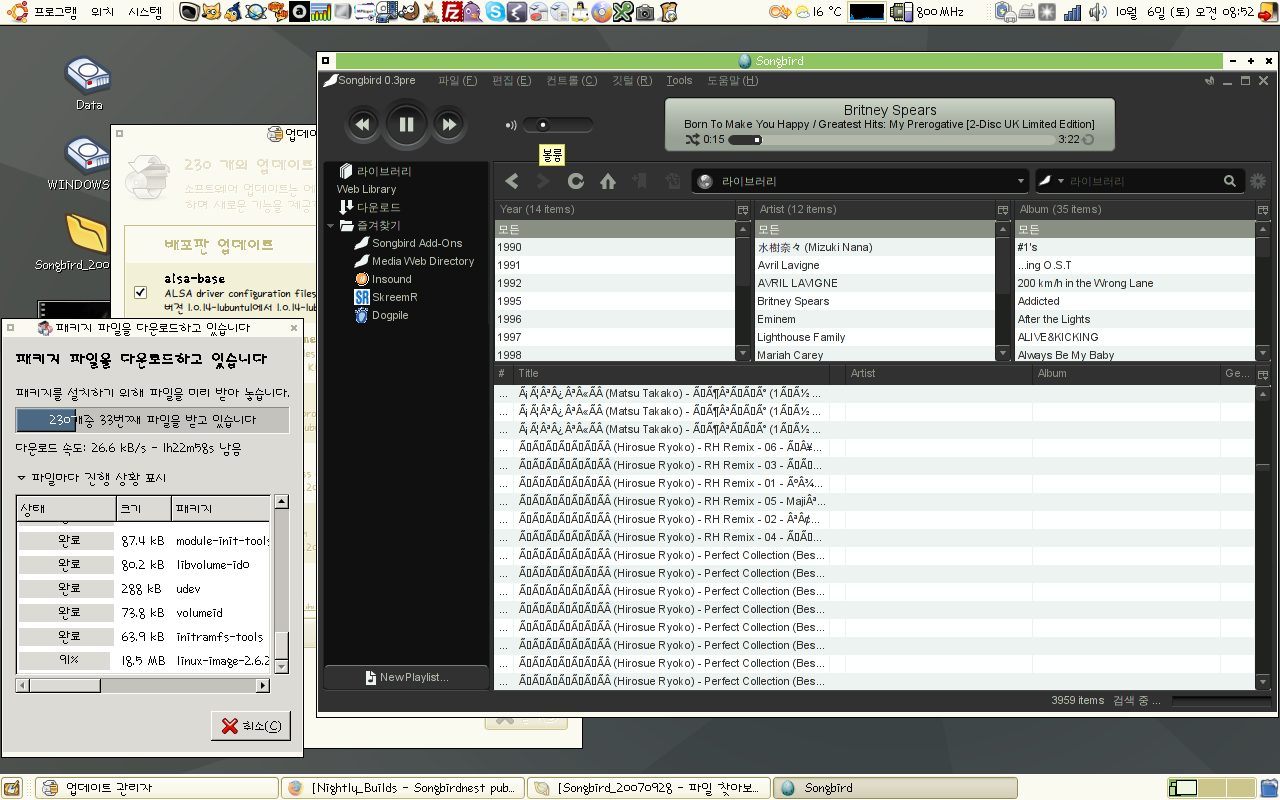Click the add bookmark icon in toolbar
Image resolution: width=1280 pixels, height=800 pixels.
[x=640, y=181]
